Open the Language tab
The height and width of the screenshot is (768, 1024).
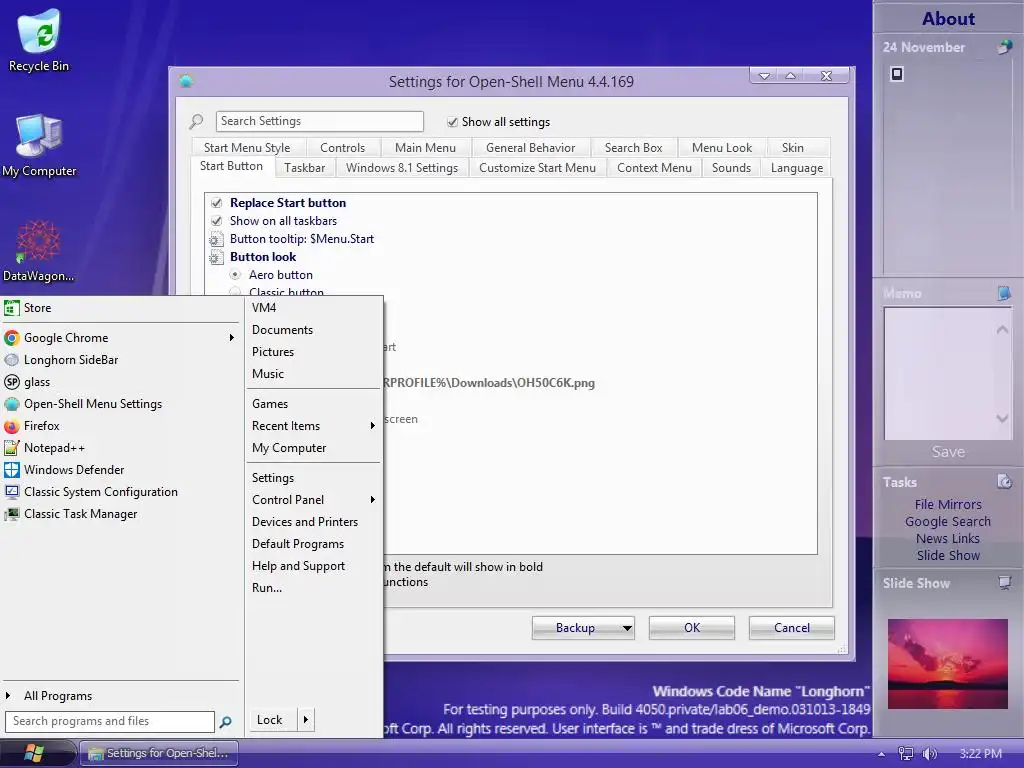[797, 168]
